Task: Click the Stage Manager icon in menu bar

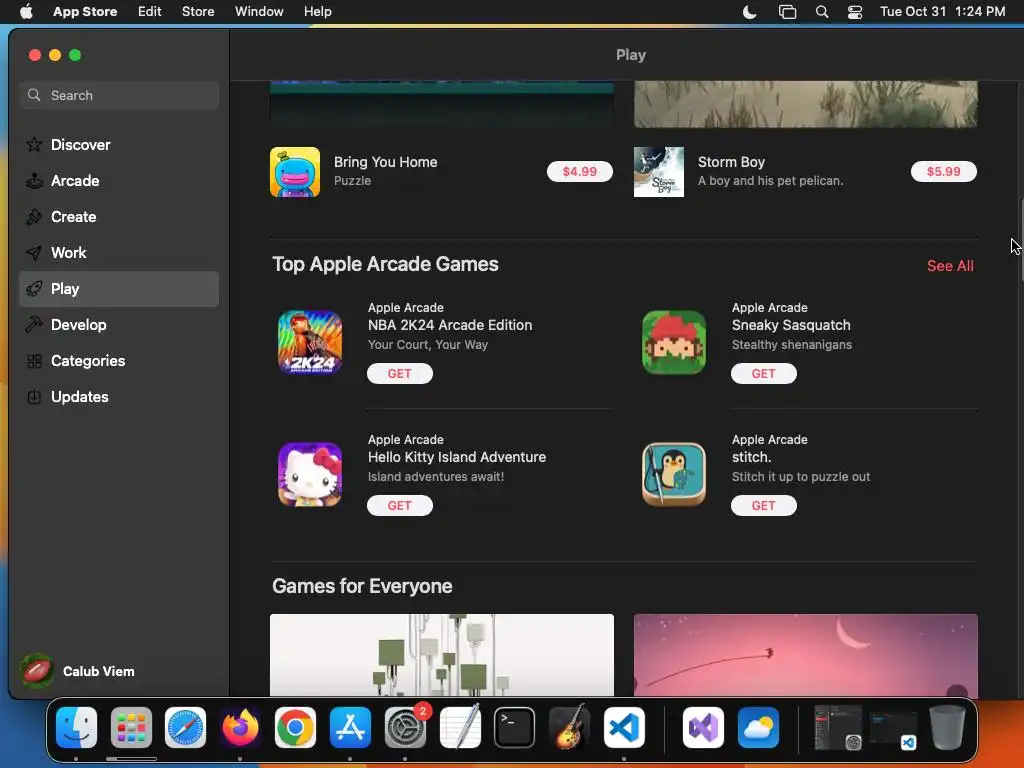Action: click(x=788, y=12)
